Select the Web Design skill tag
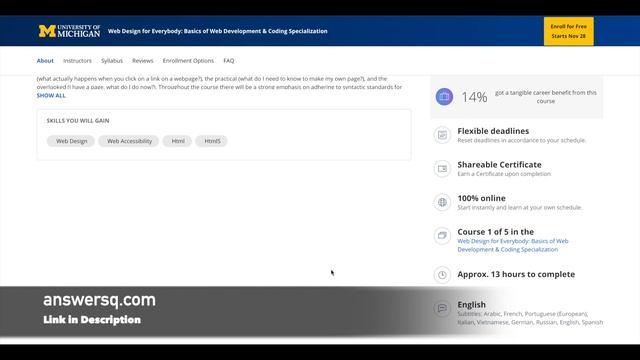The width and height of the screenshot is (640, 360). 71,141
